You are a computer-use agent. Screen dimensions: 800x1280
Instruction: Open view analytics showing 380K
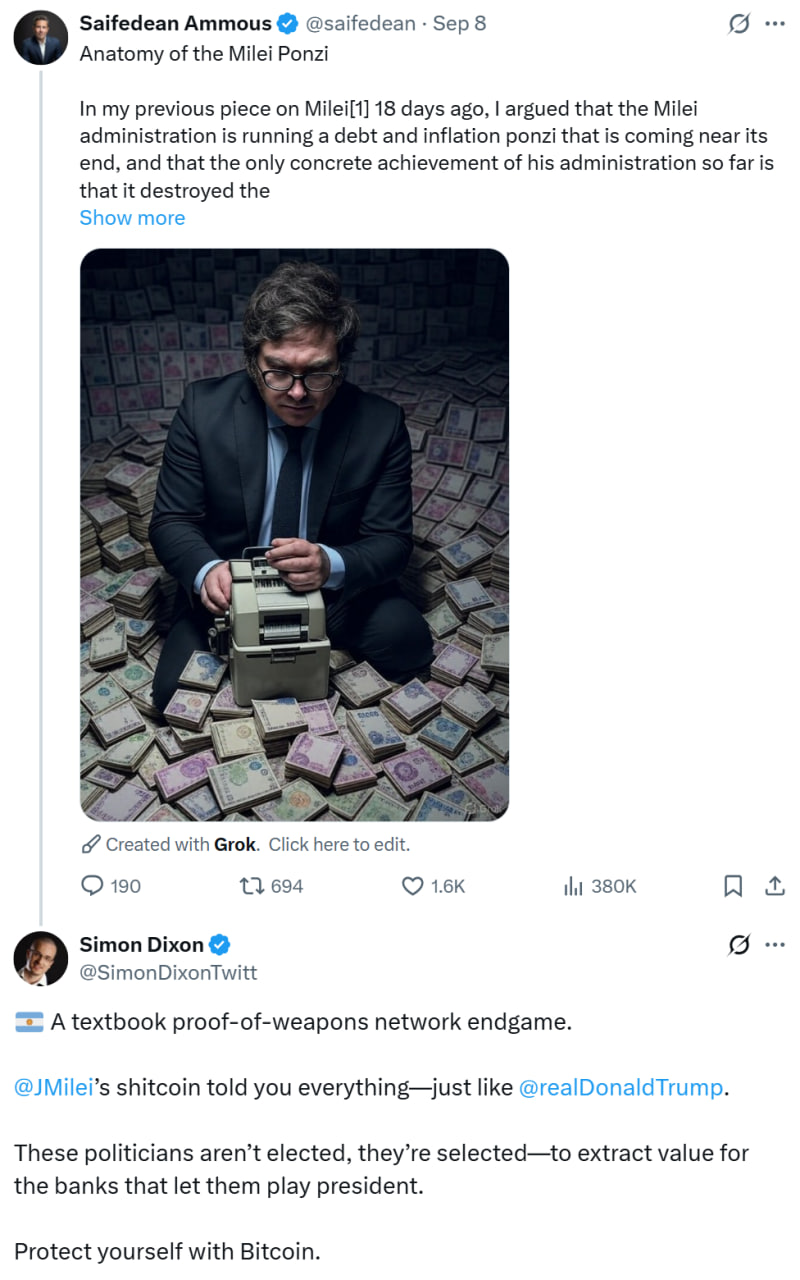coord(574,886)
